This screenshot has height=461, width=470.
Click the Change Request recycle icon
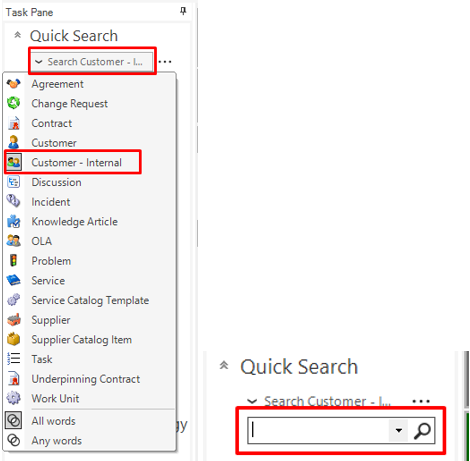point(14,103)
